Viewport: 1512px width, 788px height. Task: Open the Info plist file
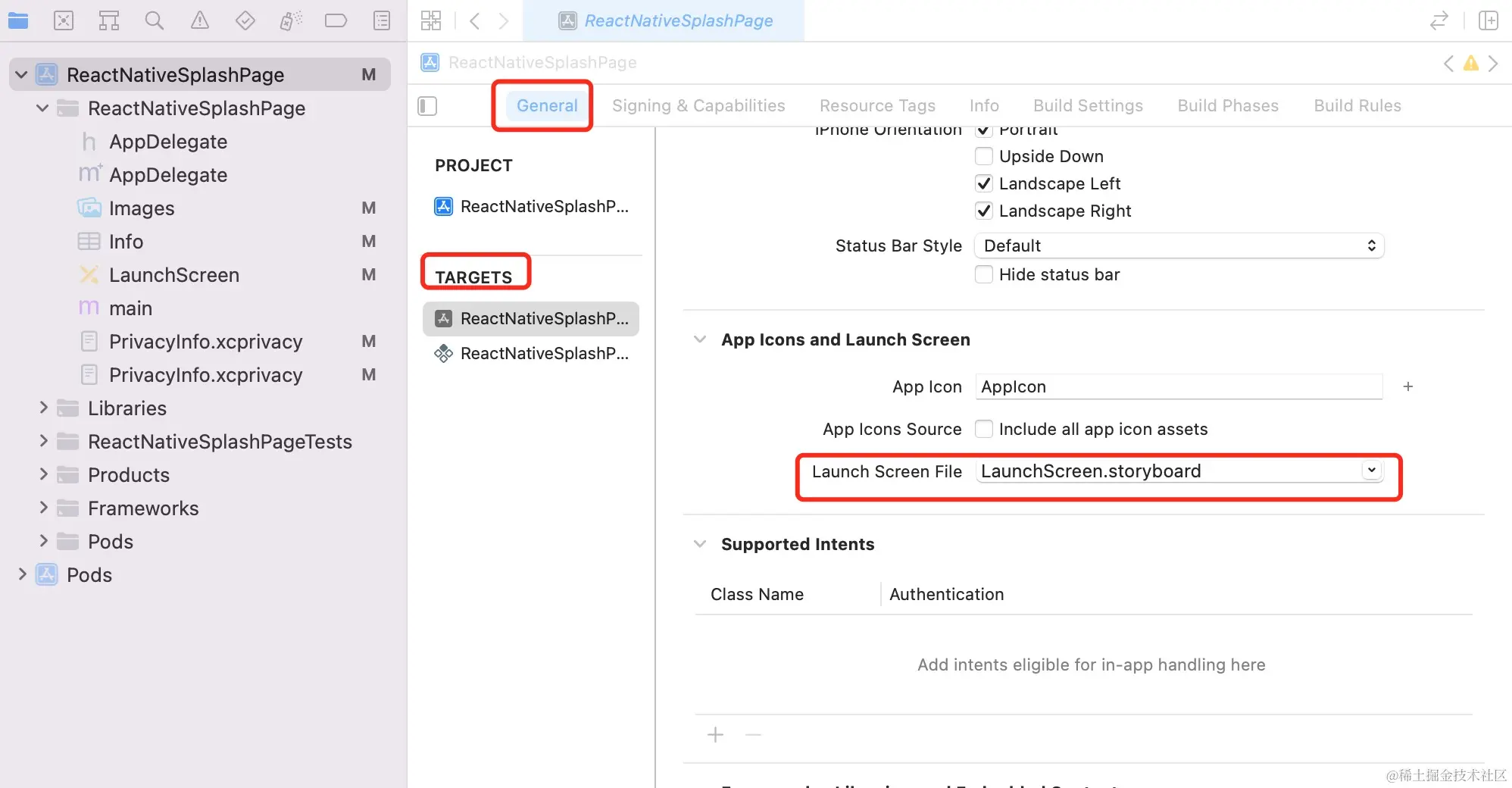[126, 242]
